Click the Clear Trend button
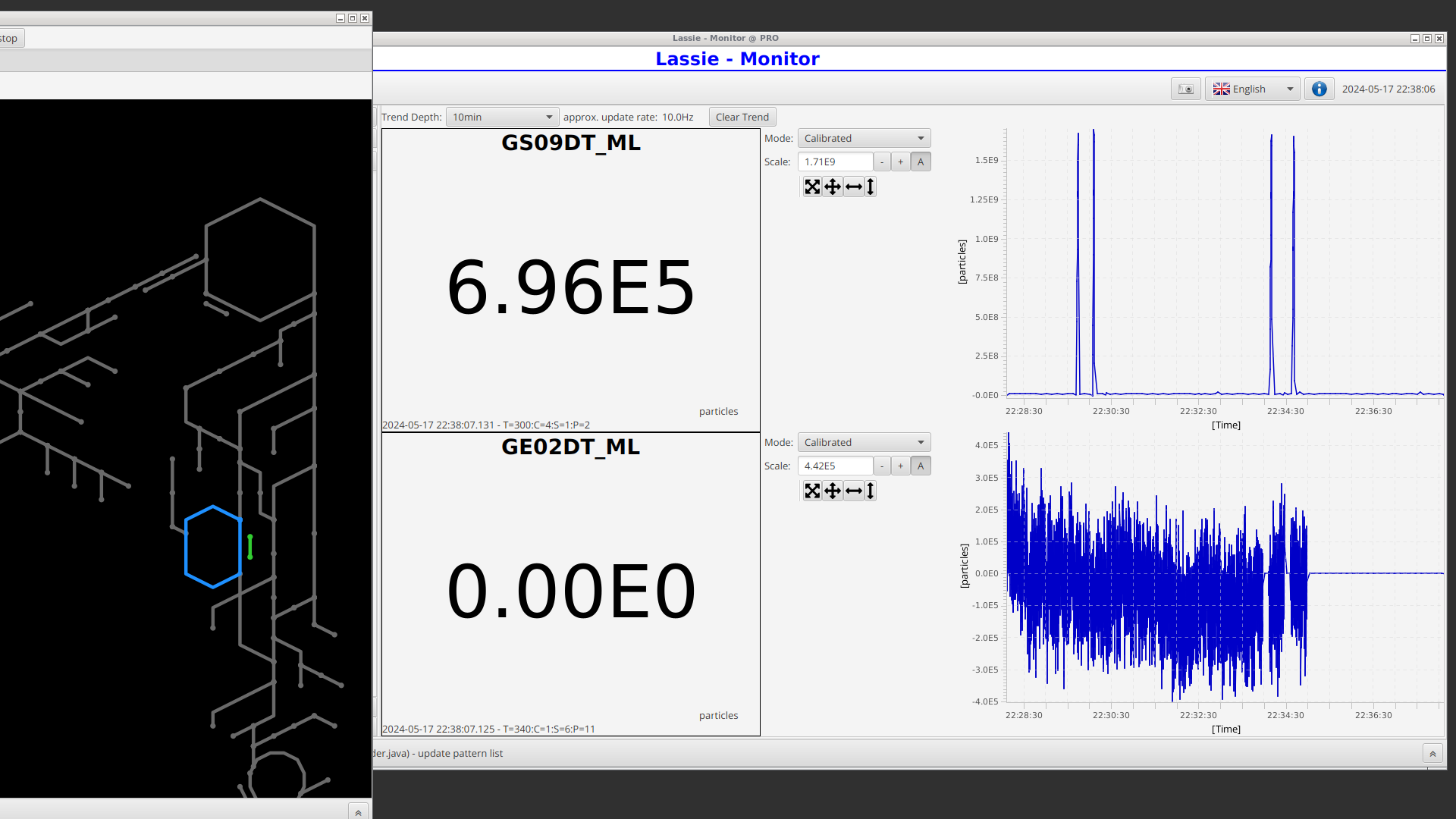This screenshot has height=819, width=1456. click(742, 117)
